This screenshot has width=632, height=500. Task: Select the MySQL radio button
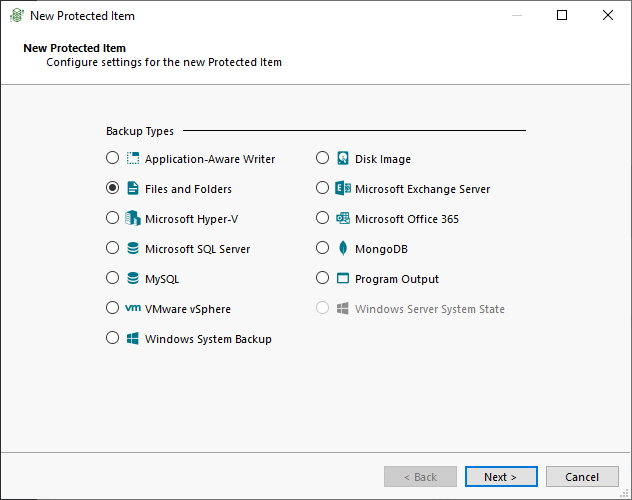coord(112,278)
